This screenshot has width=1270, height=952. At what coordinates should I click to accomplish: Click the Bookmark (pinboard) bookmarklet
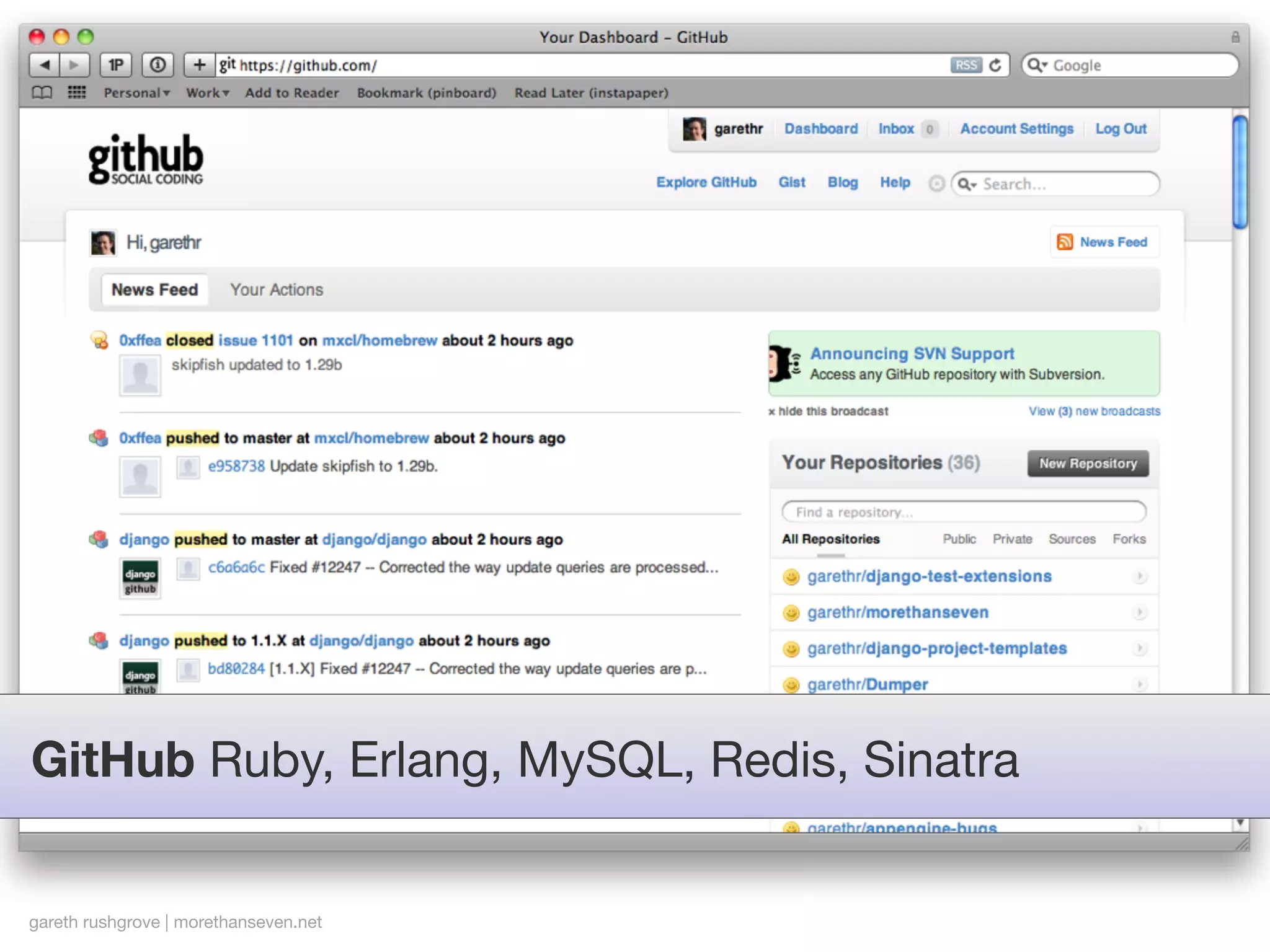coord(427,93)
